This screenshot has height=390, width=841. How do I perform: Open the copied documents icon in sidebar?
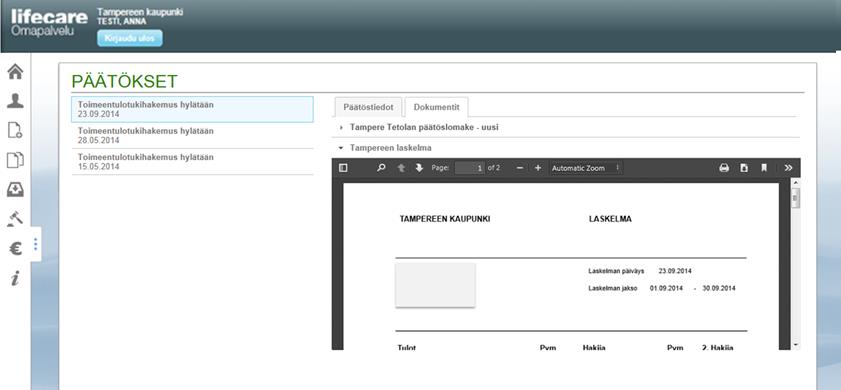(15, 160)
